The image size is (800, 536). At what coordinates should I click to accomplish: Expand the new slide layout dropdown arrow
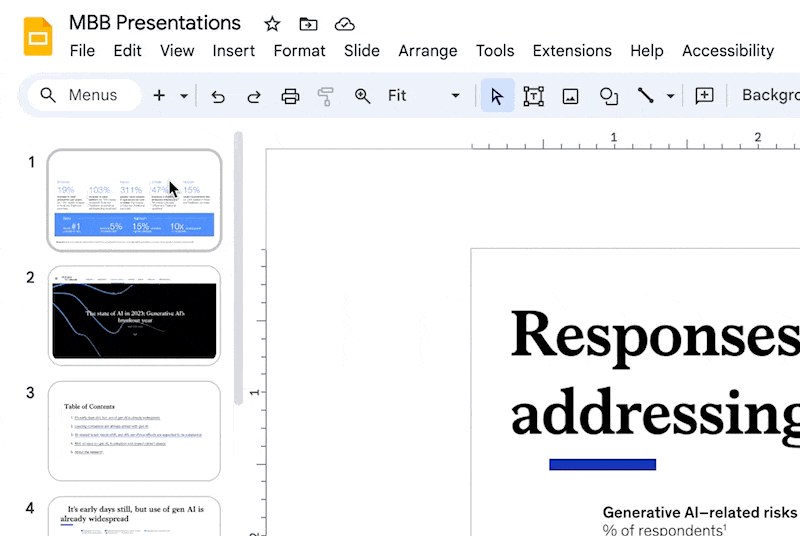[x=184, y=96]
